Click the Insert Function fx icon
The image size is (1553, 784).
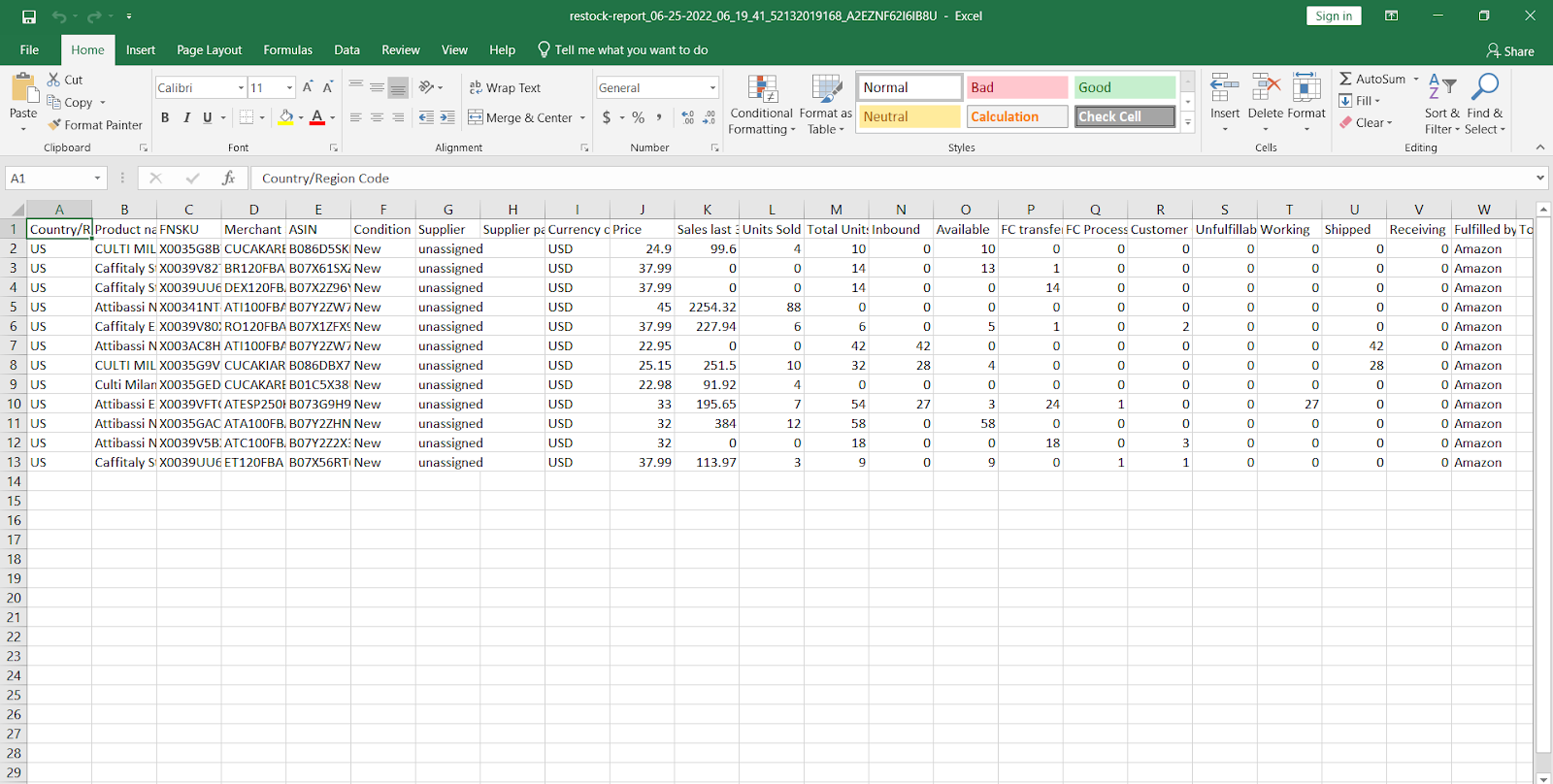click(228, 179)
